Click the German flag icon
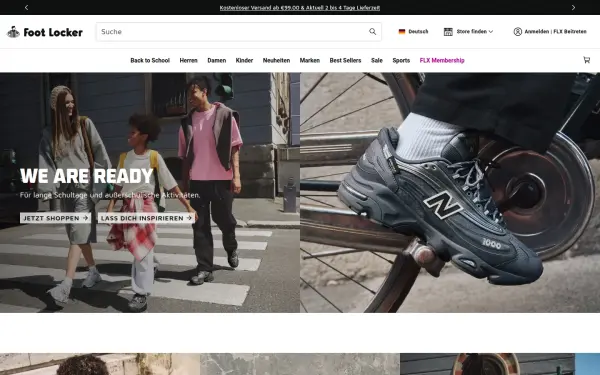600x375 pixels. pyautogui.click(x=402, y=32)
